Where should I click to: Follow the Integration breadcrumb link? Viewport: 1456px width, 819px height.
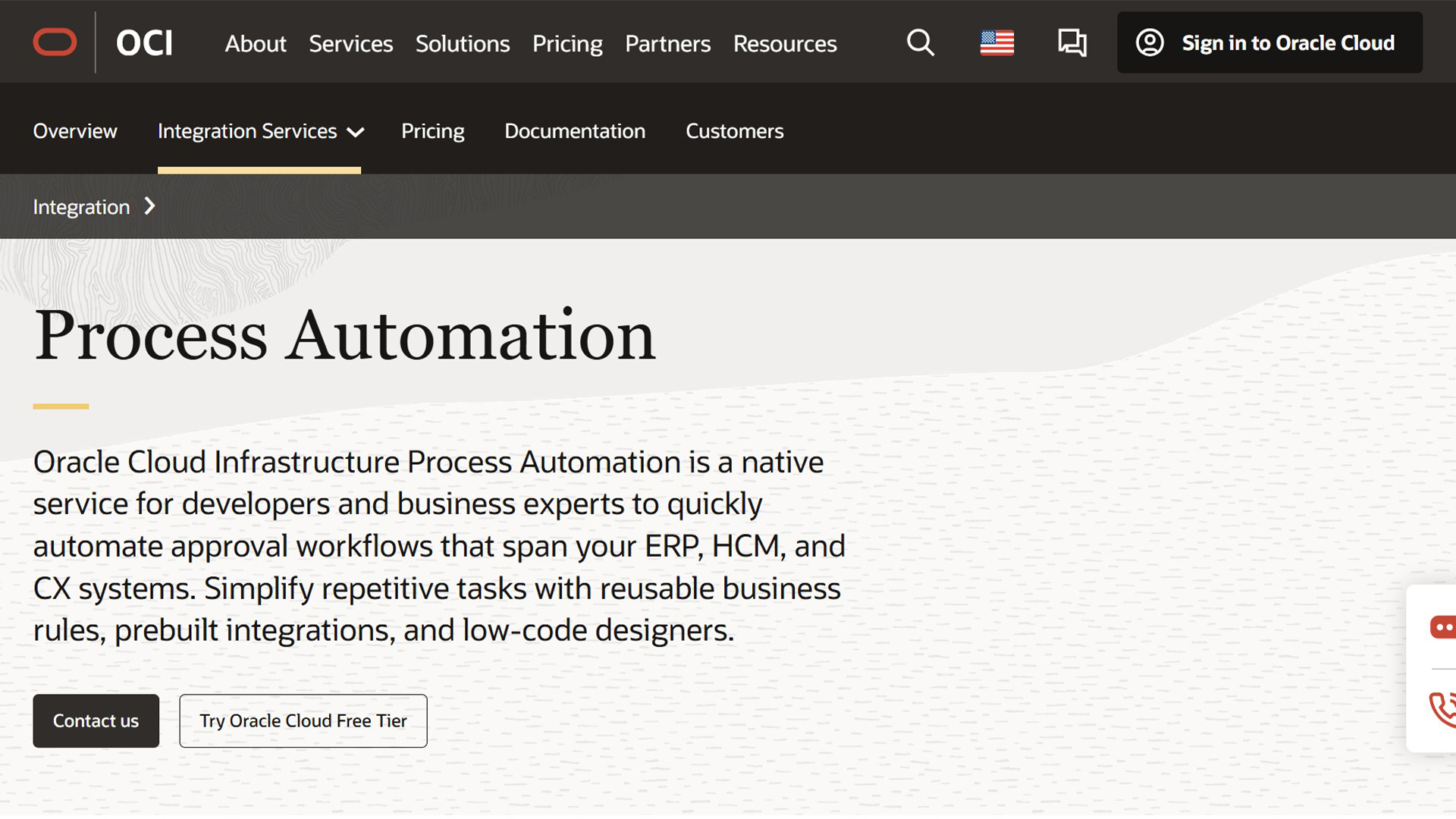(81, 207)
